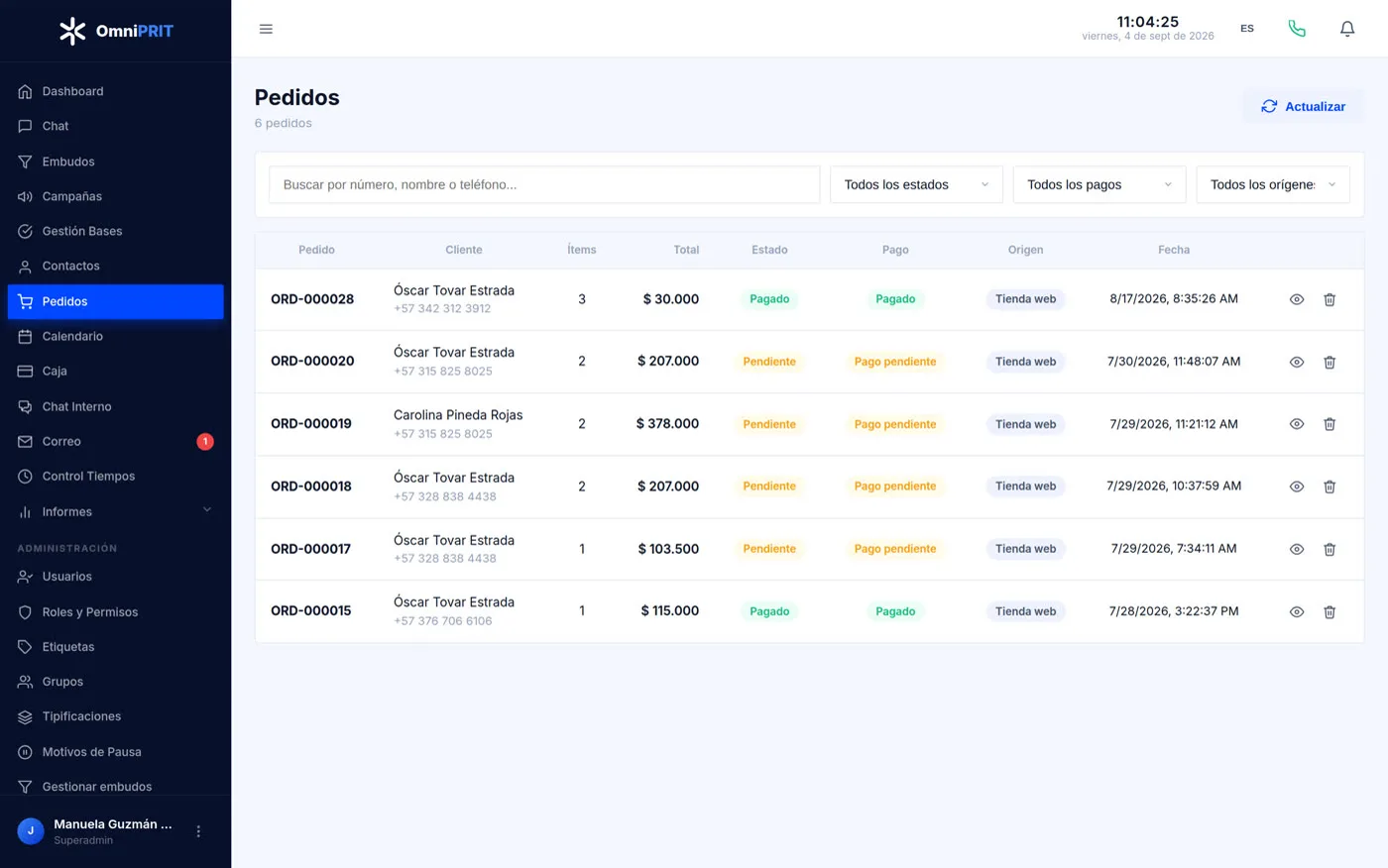Click the Actualizar button
Image resolution: width=1388 pixels, height=868 pixels.
click(1303, 106)
